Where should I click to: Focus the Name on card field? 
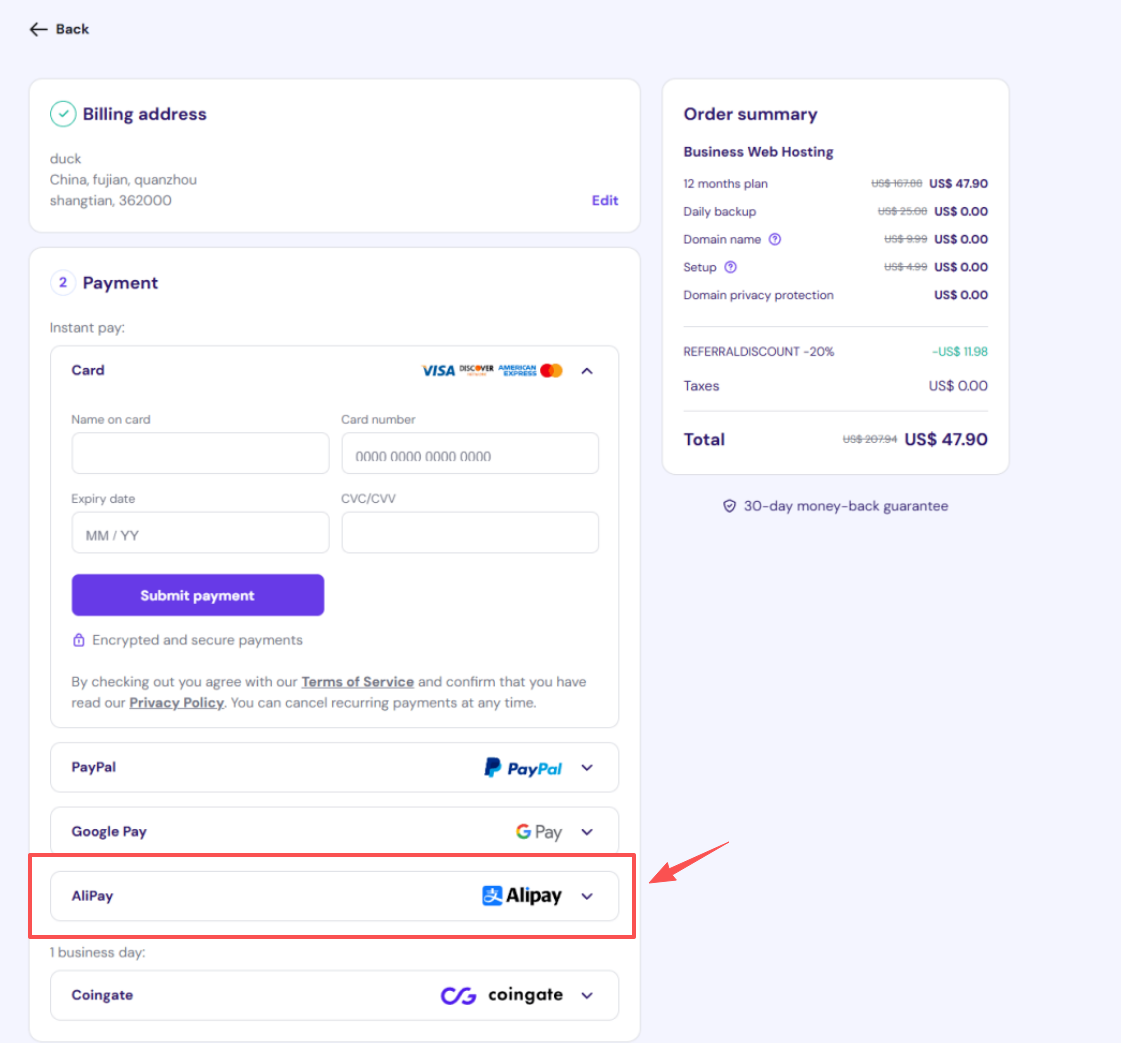(x=200, y=453)
